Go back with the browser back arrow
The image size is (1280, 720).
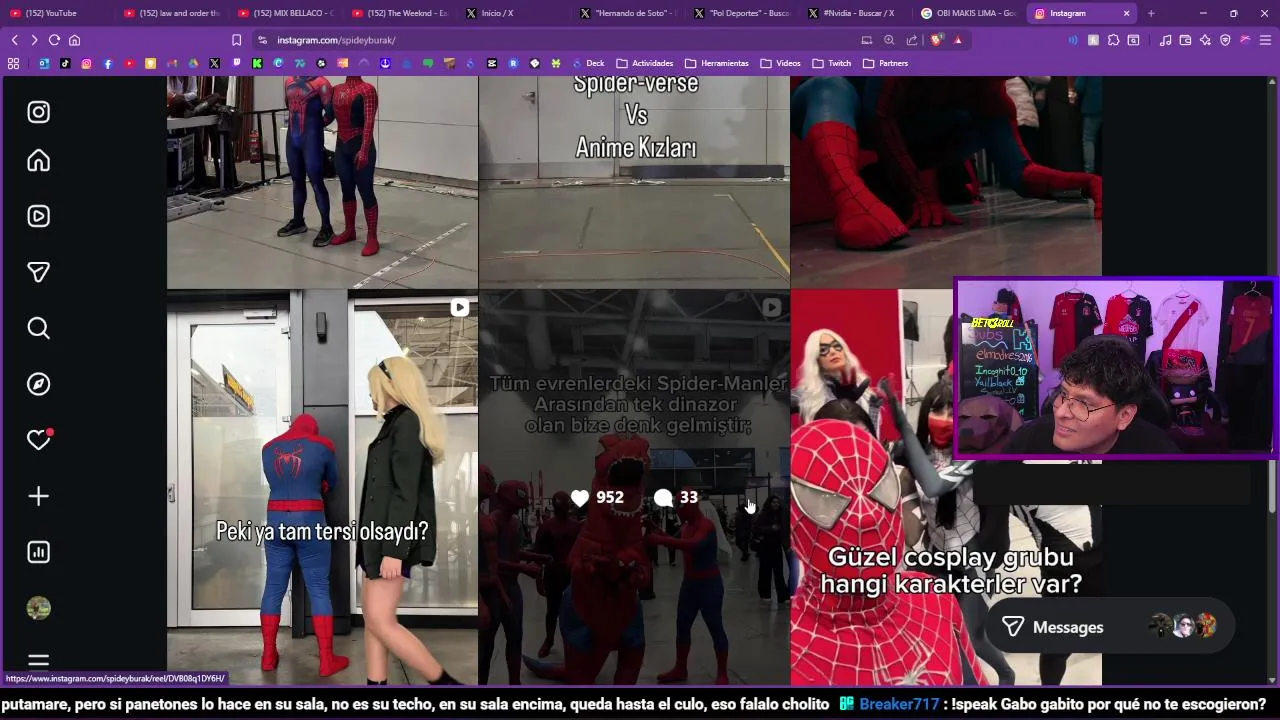14,40
